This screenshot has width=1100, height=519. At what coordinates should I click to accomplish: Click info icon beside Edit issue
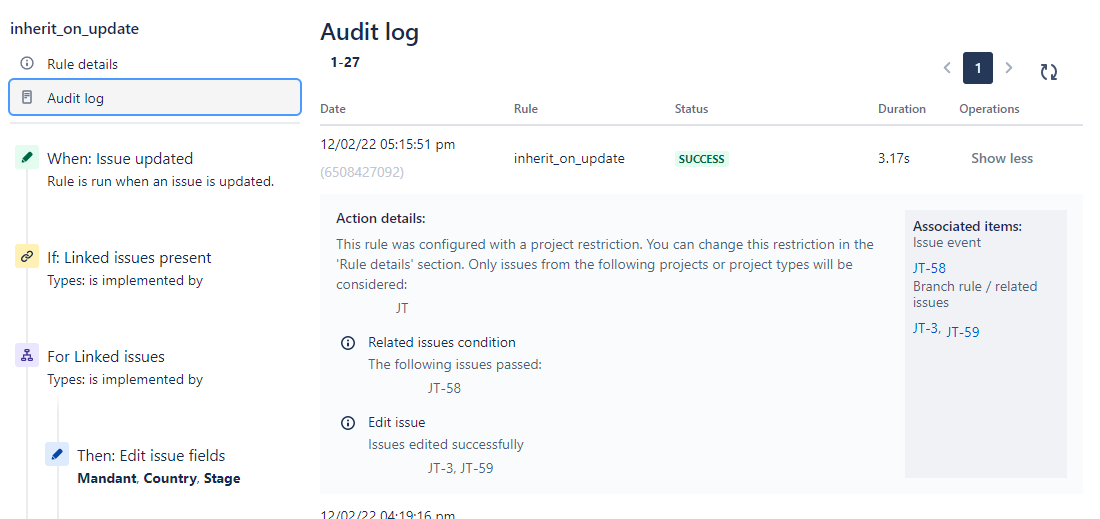coord(347,423)
